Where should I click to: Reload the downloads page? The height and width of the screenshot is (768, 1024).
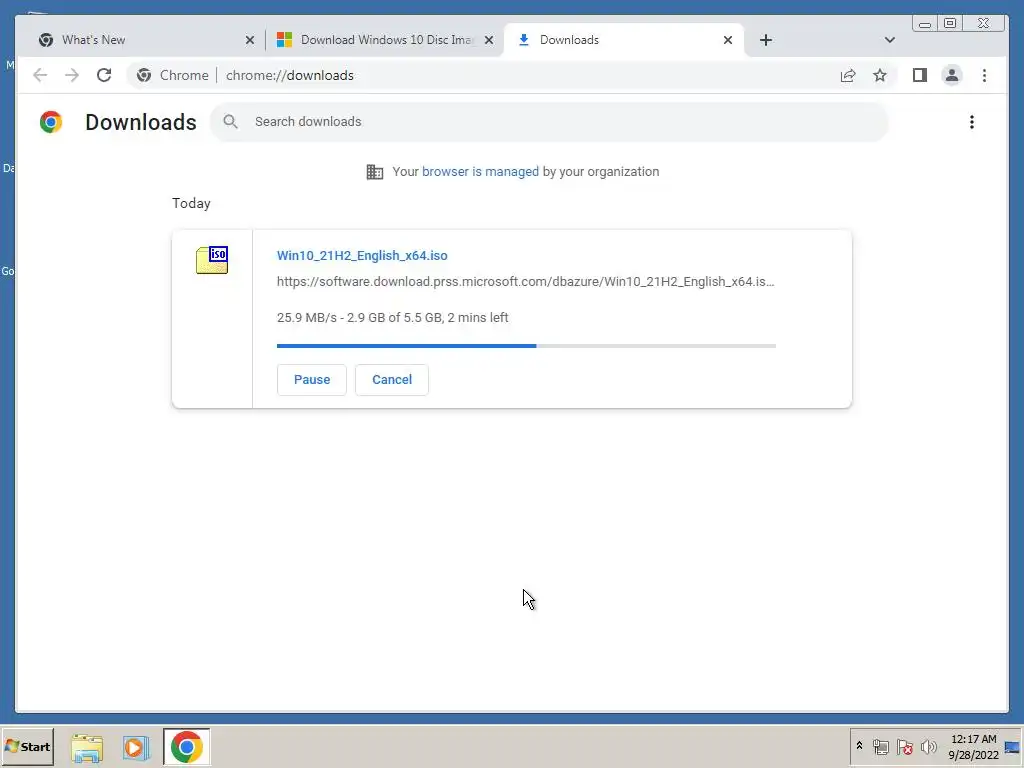[x=104, y=75]
